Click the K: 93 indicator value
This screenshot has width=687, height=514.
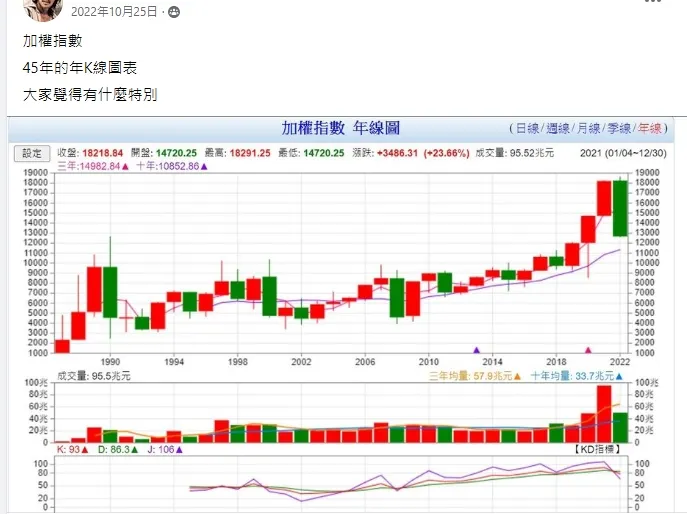[72, 450]
